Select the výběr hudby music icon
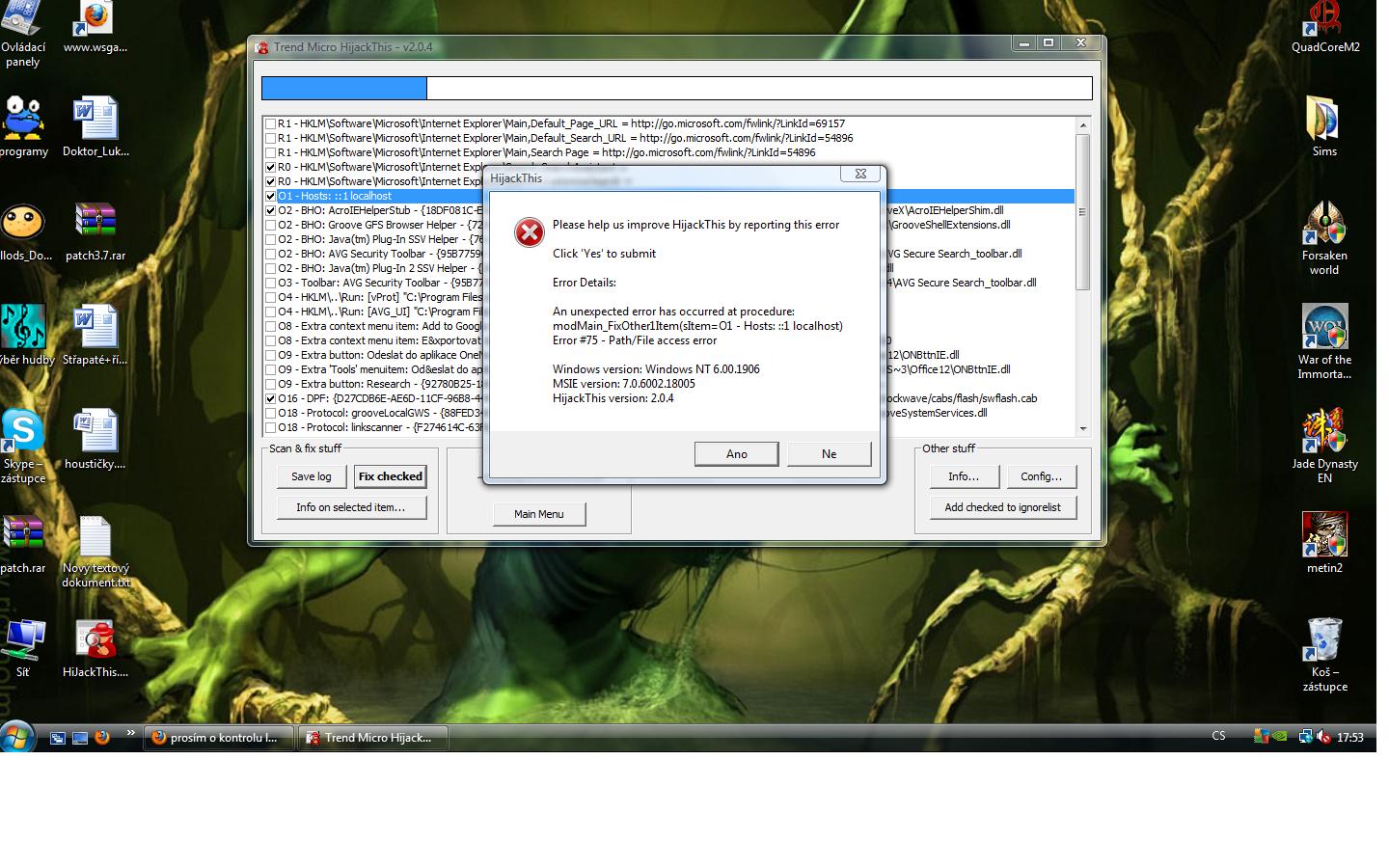This screenshot has width=1389, height=868. click(24, 336)
